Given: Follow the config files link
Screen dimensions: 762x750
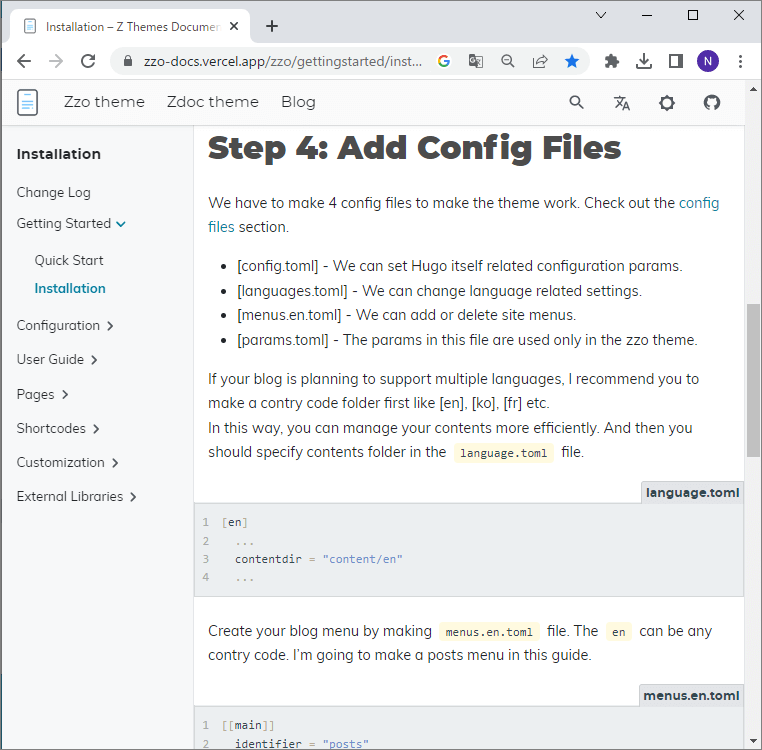Looking at the screenshot, I should click(698, 203).
